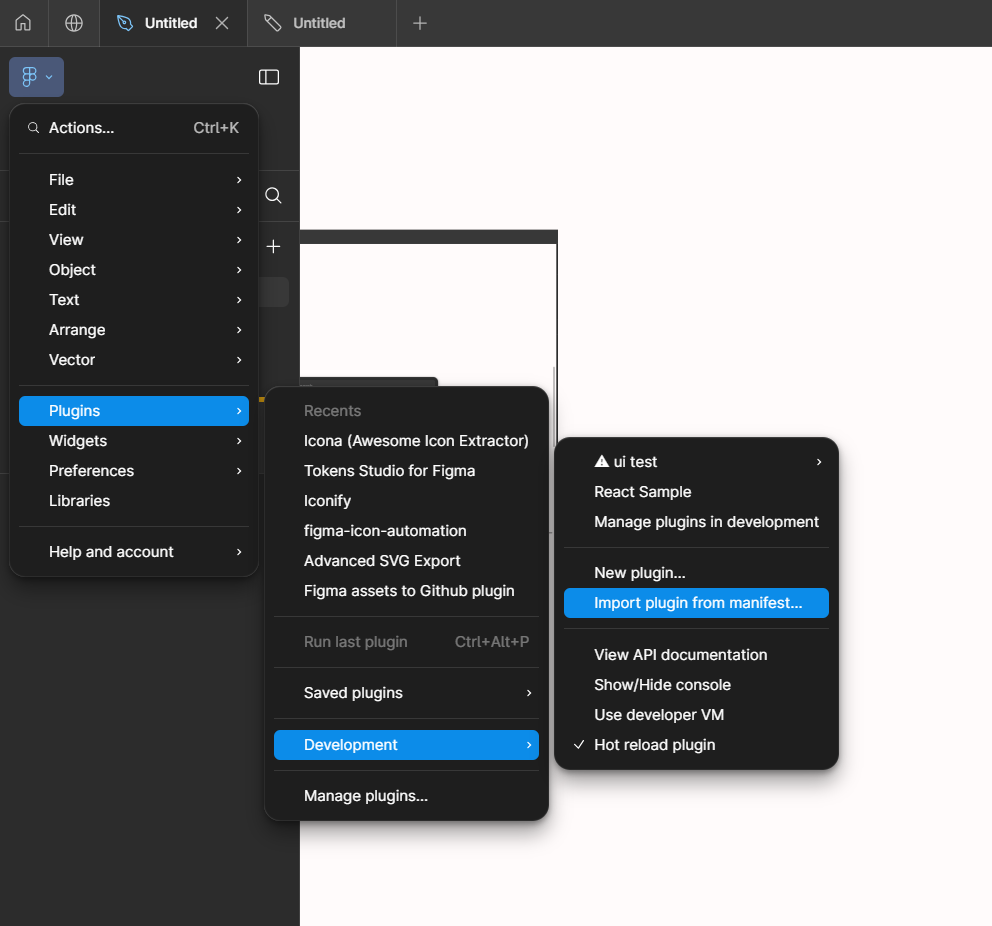Choose New plugin… option

[696, 573]
